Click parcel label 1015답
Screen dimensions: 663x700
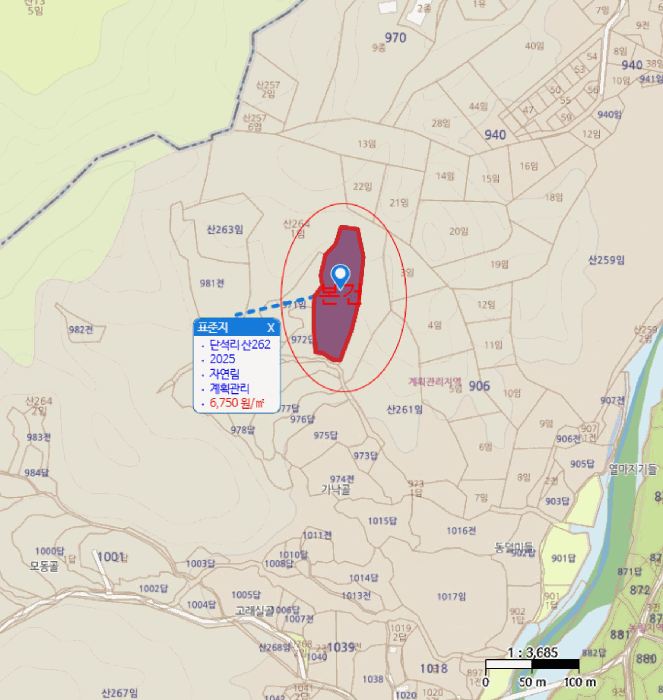tap(382, 521)
